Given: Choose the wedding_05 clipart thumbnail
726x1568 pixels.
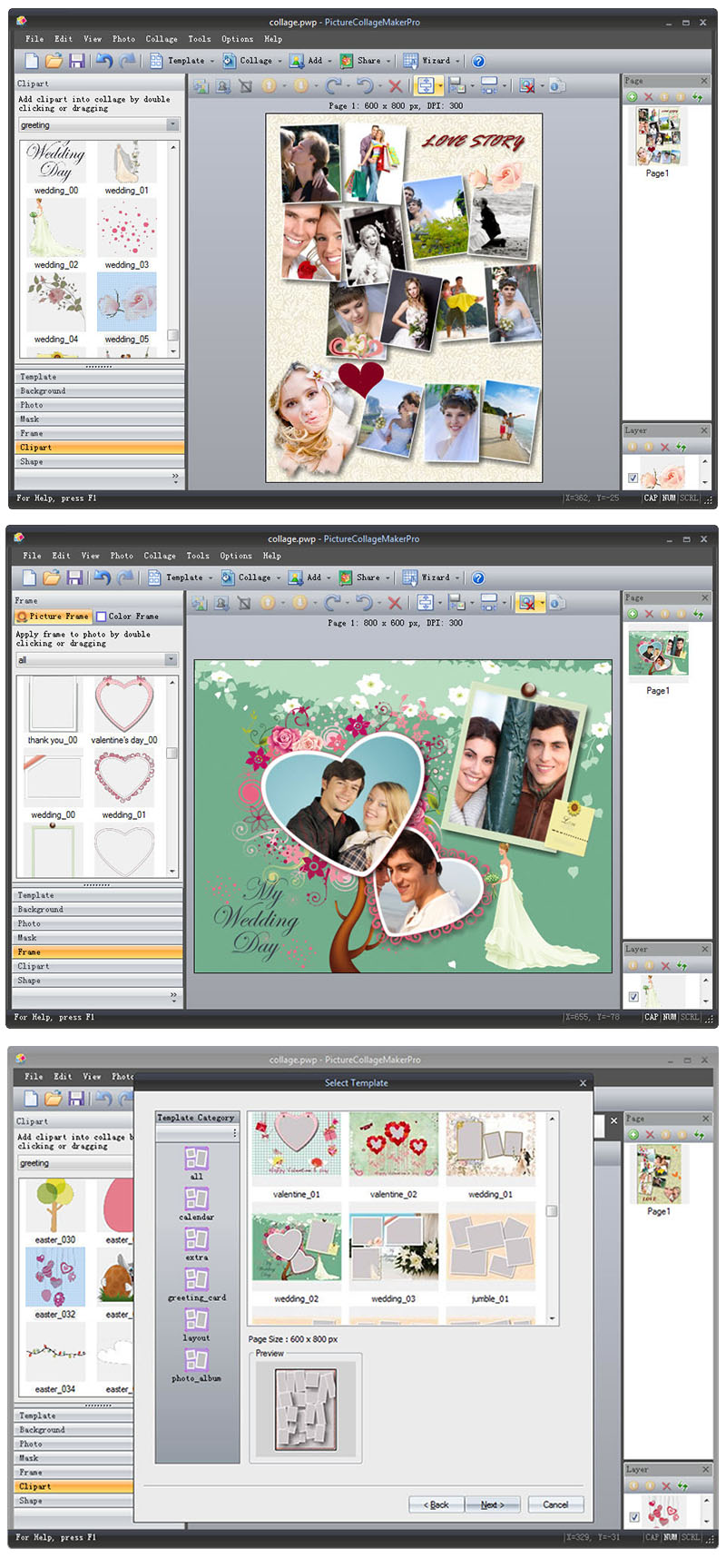Looking at the screenshot, I should [126, 302].
